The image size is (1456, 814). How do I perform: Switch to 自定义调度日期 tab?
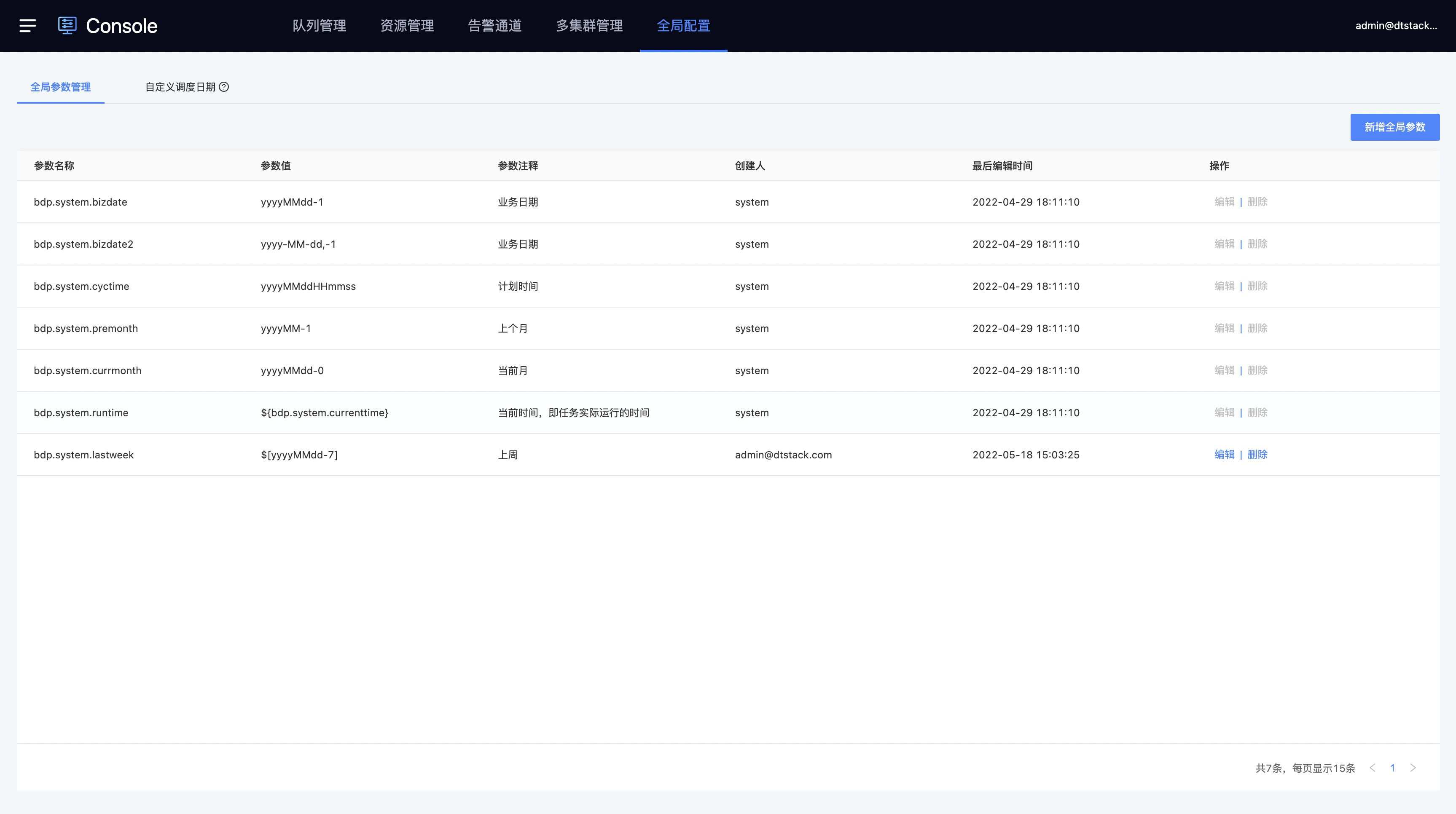[180, 87]
